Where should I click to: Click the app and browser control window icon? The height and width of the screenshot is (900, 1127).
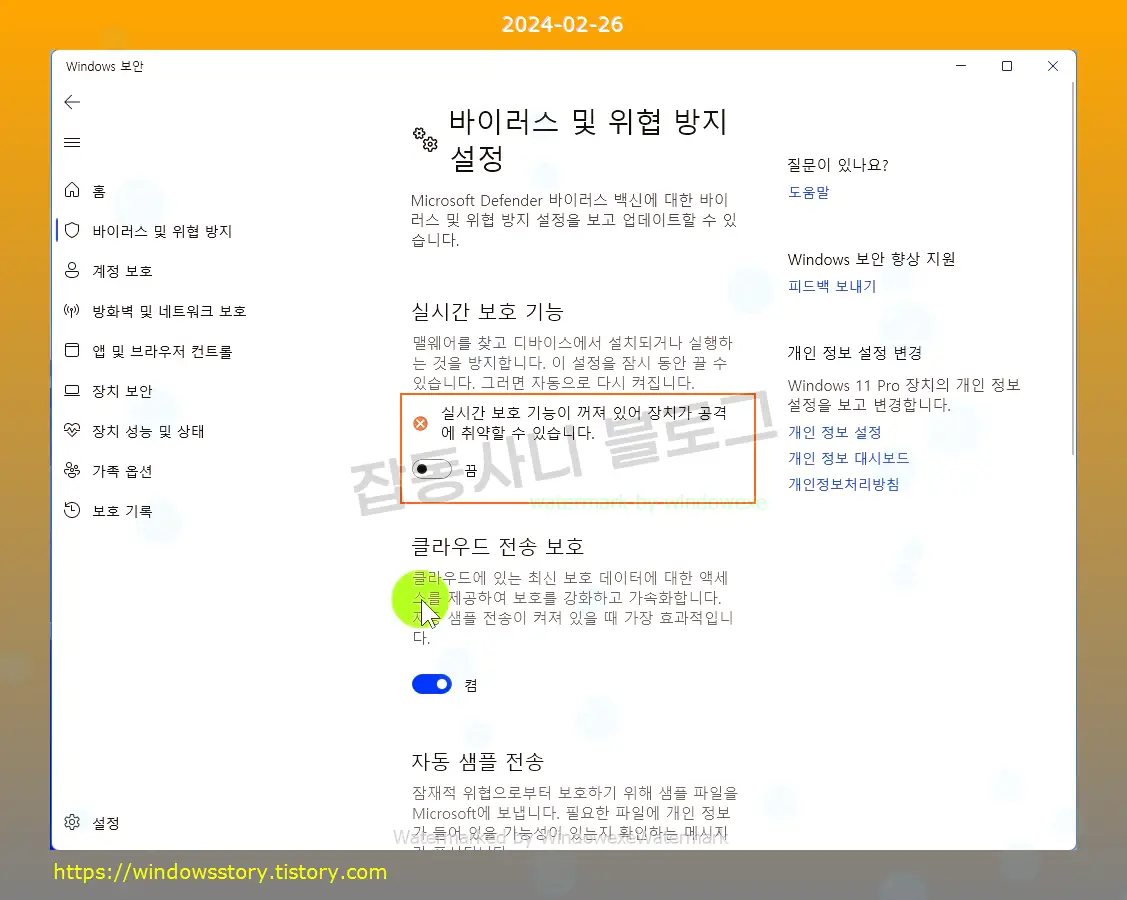72,350
